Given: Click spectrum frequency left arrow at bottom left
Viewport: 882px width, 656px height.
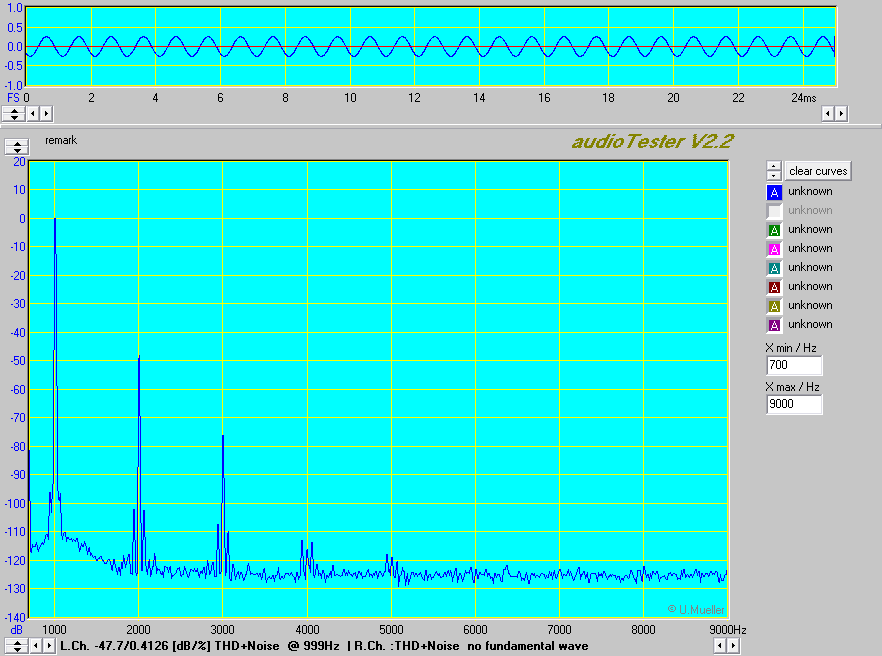Looking at the screenshot, I should pos(36,646).
